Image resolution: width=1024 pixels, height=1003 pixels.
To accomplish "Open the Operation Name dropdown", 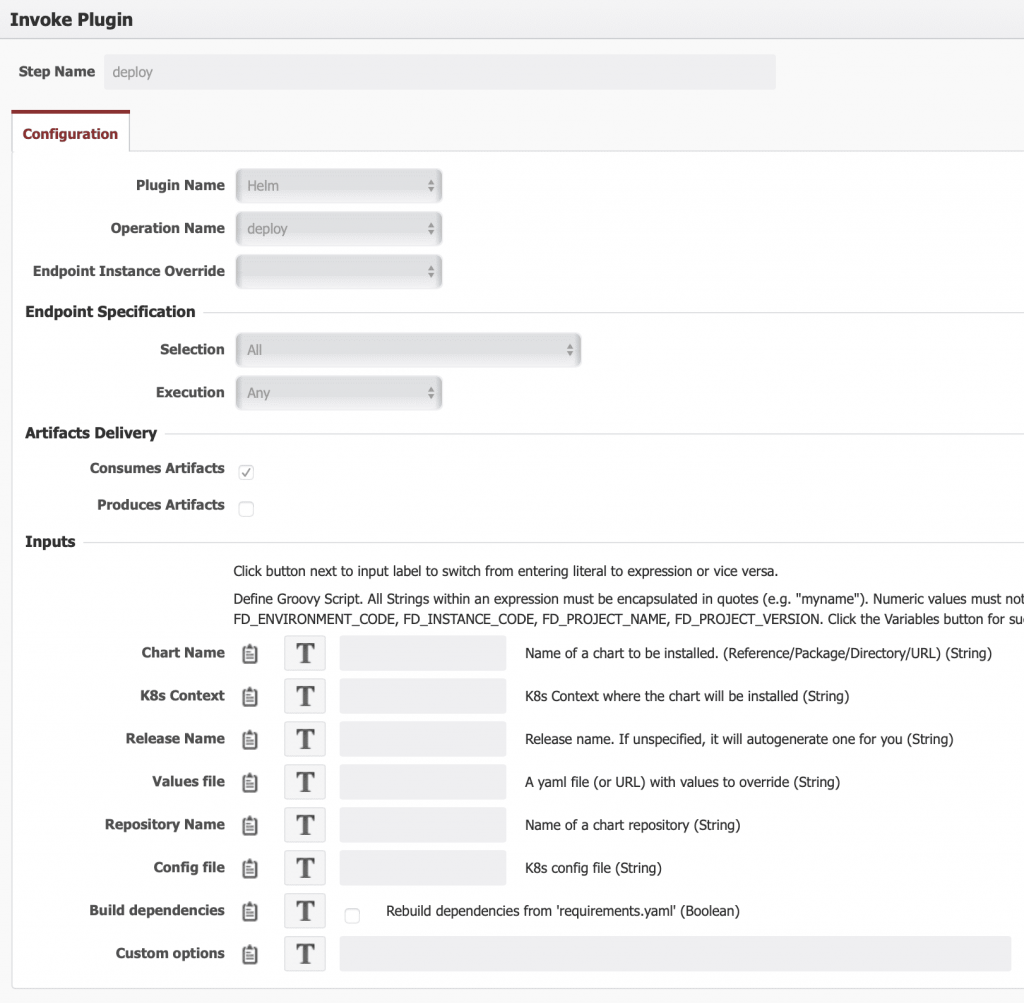I will 339,229.
